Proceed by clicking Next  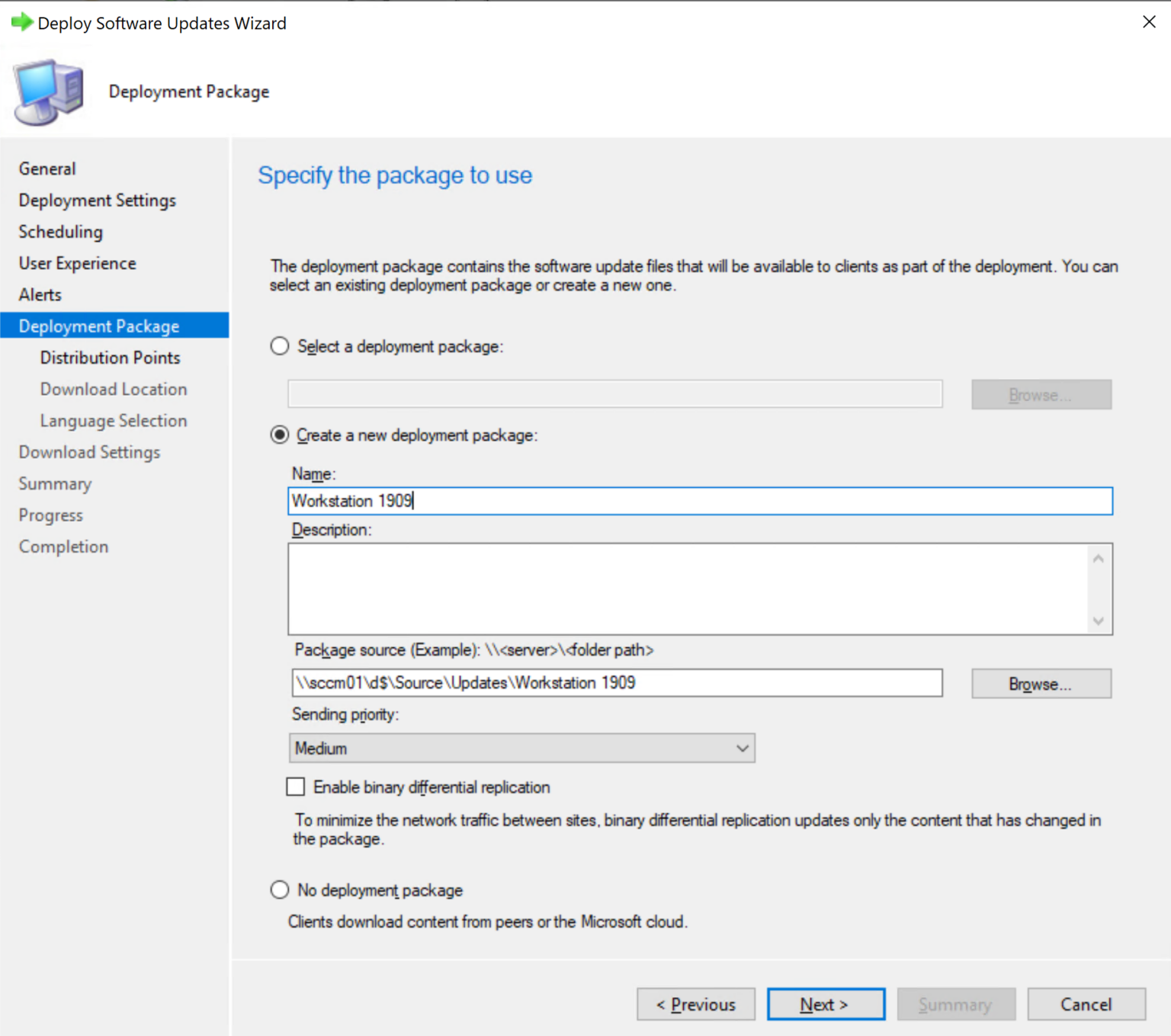[x=825, y=1004]
